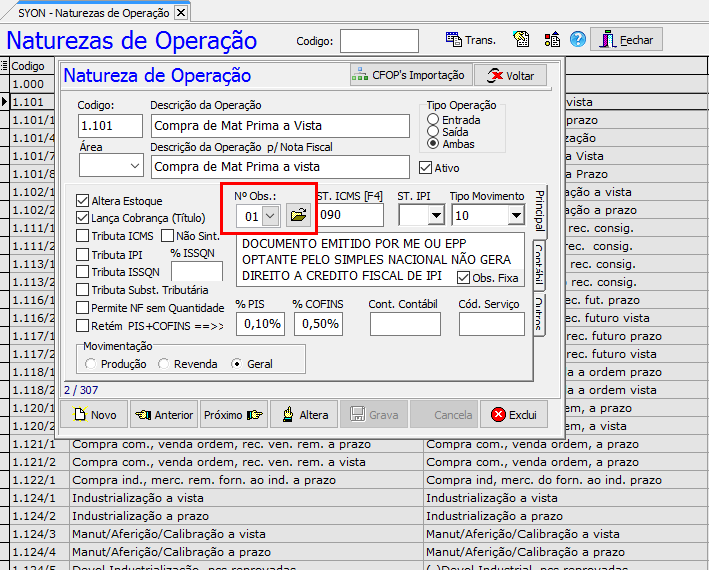Click Novo to create a new record

[x=95, y=414]
